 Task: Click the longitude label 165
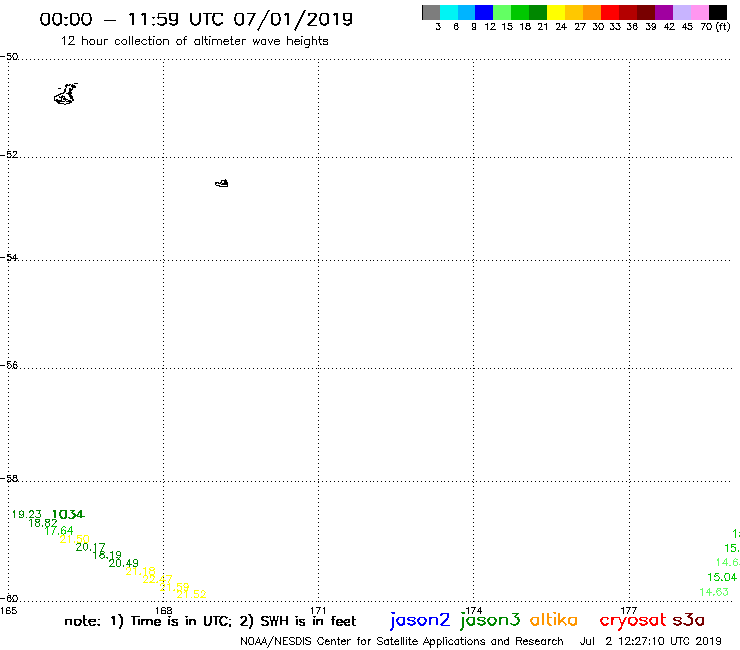point(8,610)
